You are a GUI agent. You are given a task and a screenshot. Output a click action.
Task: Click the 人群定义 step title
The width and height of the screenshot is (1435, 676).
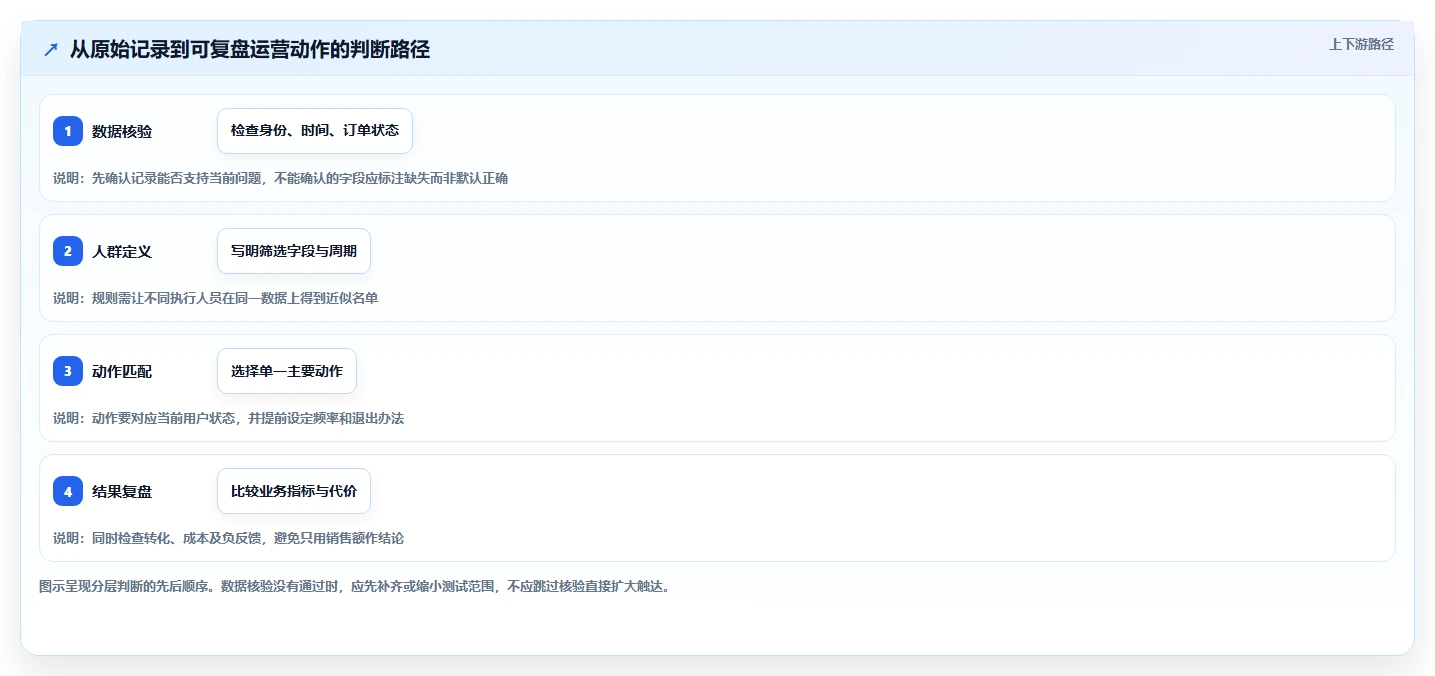[x=122, y=251]
